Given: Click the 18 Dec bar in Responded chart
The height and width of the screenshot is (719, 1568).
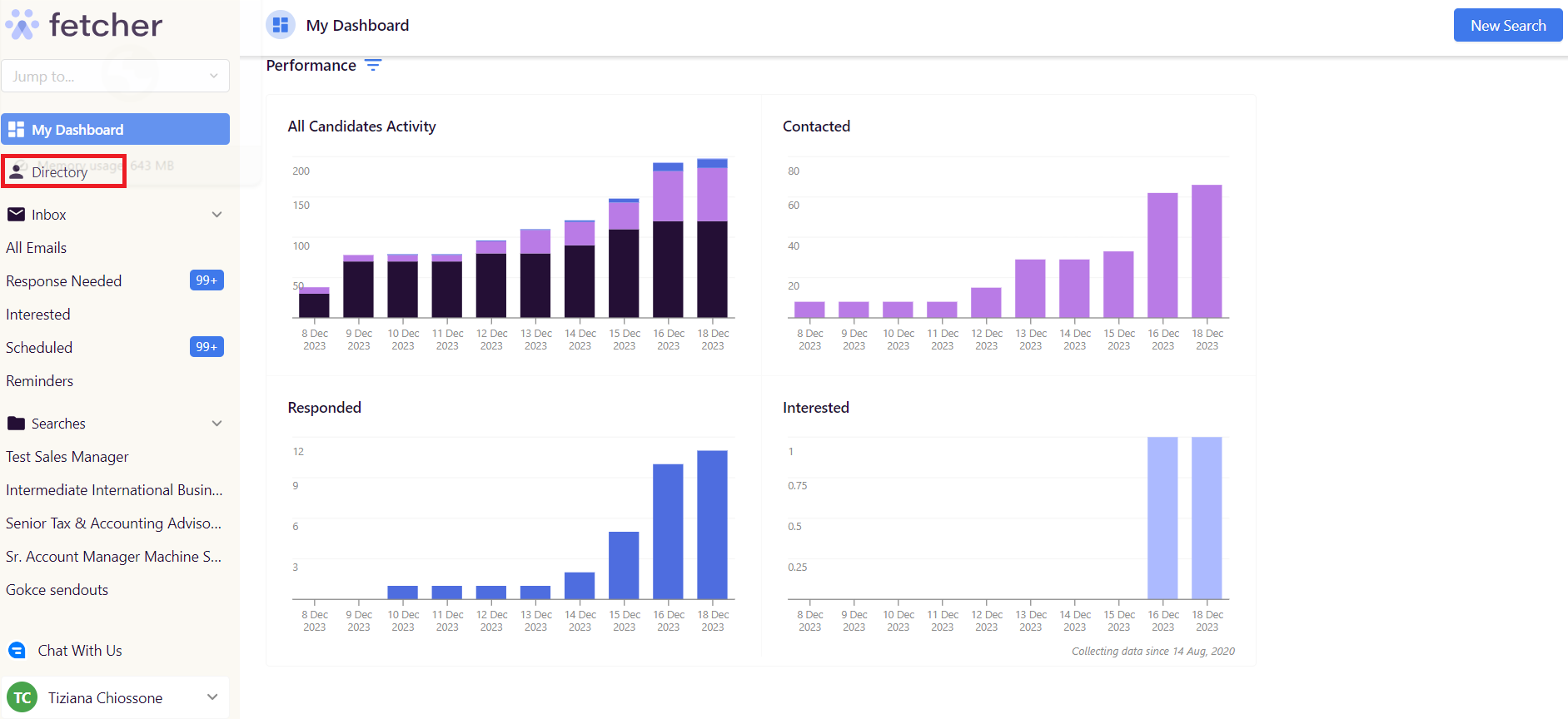Looking at the screenshot, I should point(712,525).
